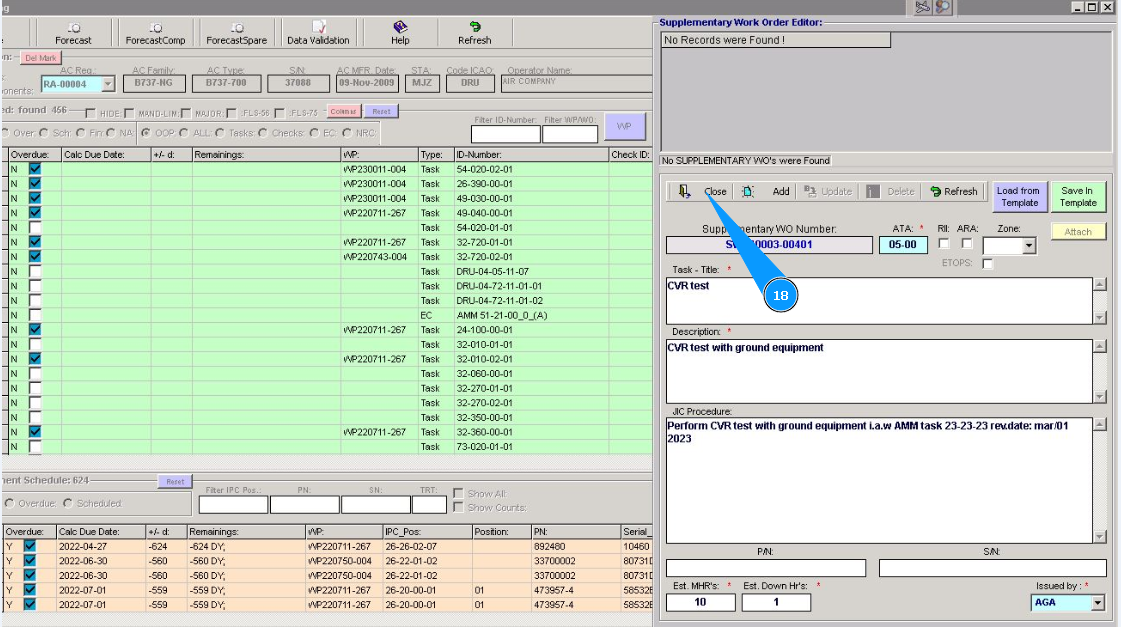Refresh using the main toolbar icon

click(474, 31)
